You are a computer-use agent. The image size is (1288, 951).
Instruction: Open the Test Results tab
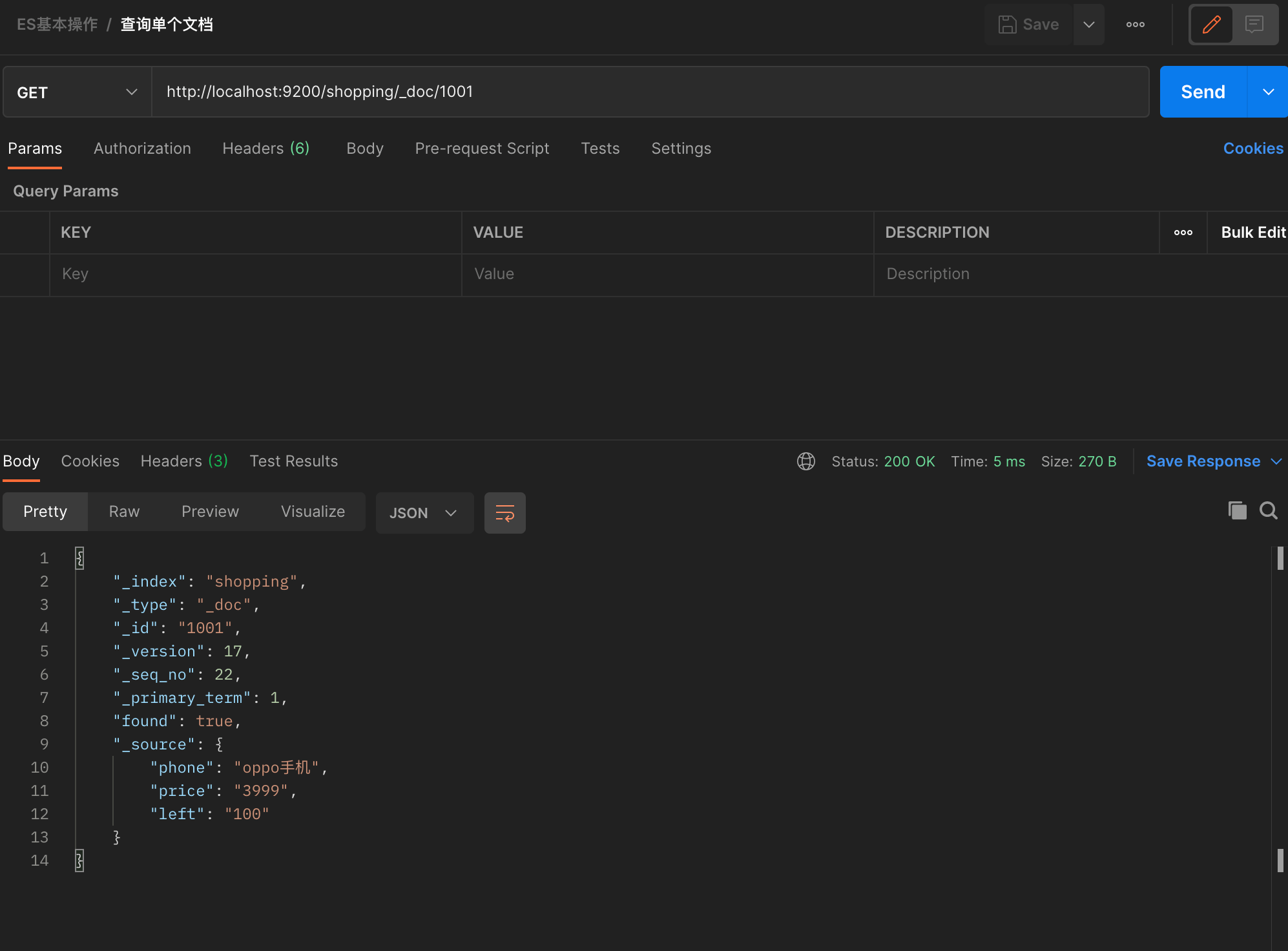pyautogui.click(x=294, y=461)
